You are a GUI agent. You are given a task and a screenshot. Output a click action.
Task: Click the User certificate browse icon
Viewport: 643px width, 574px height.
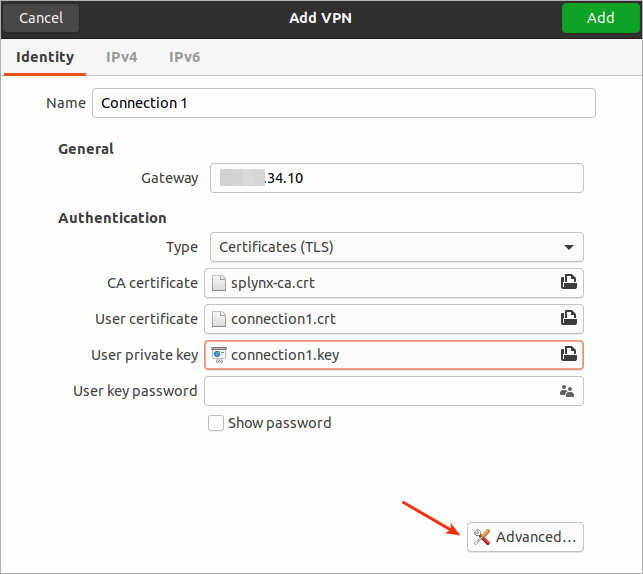569,318
